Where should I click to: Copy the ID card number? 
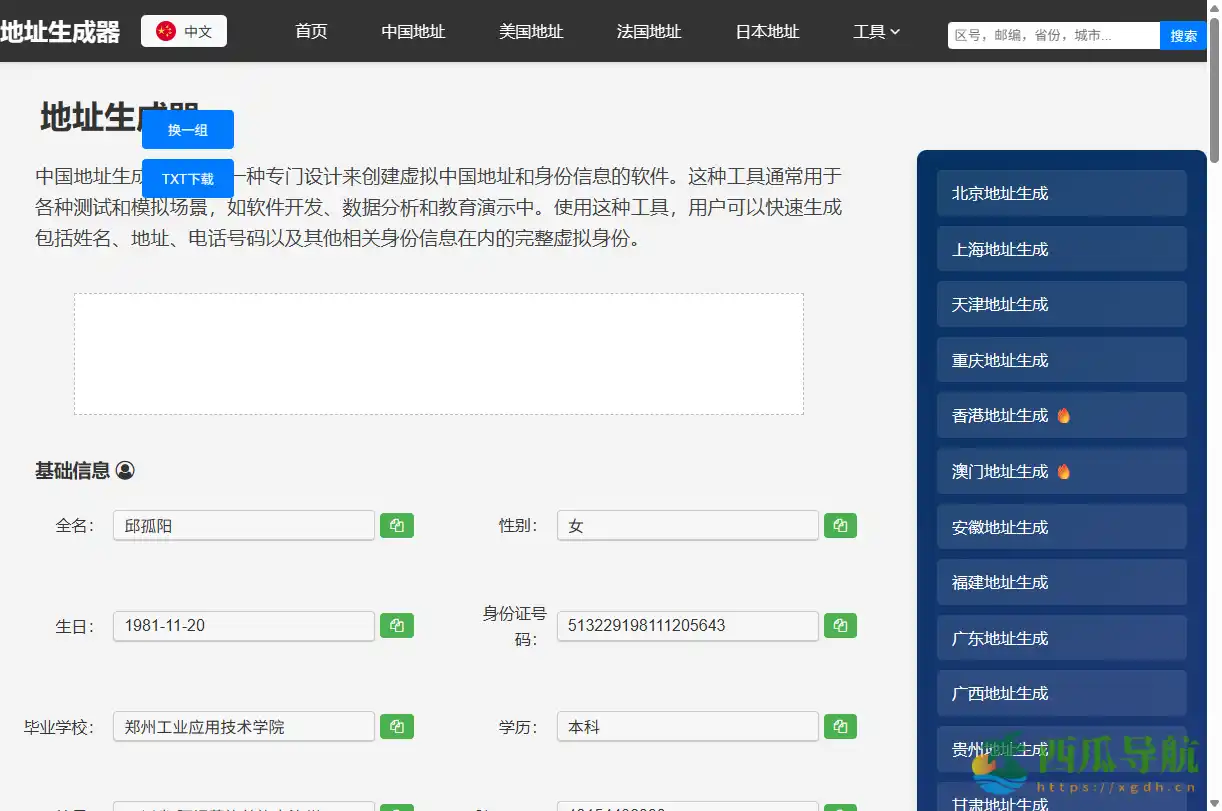click(x=840, y=625)
